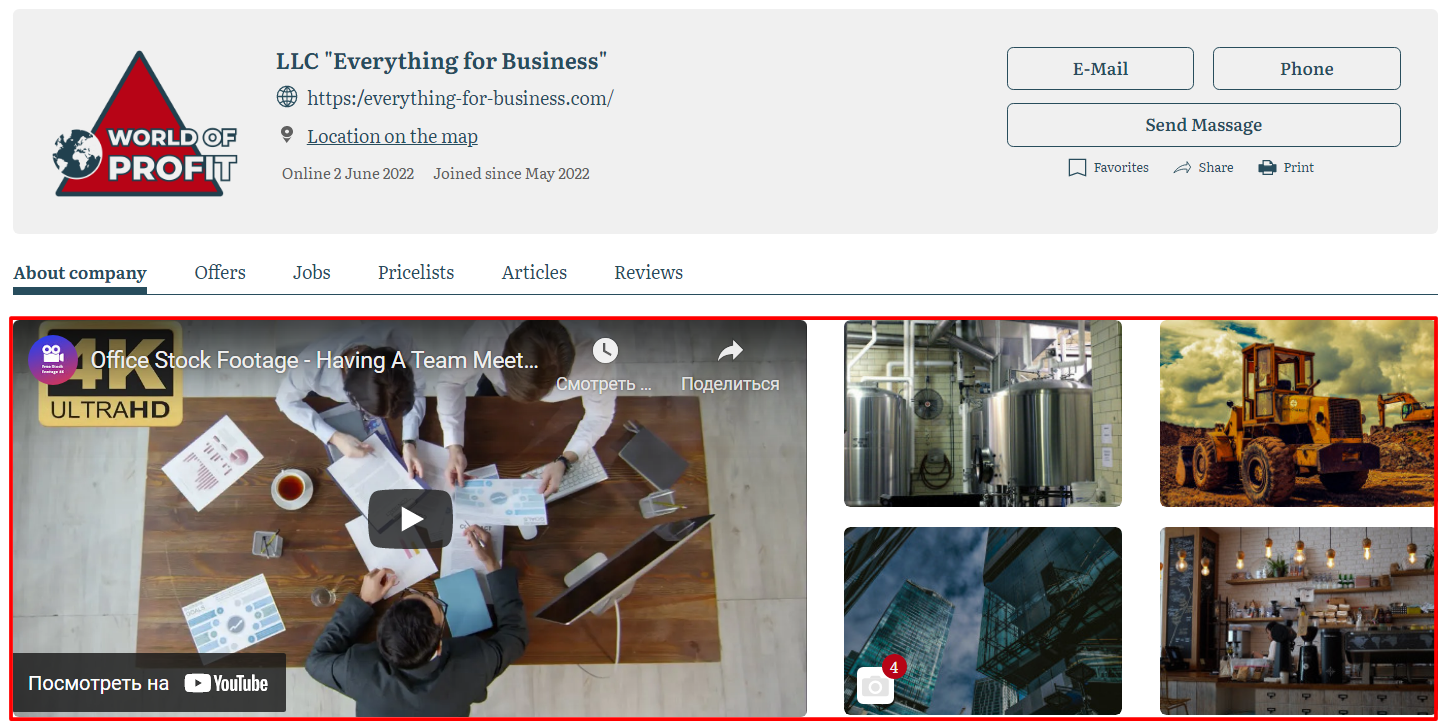
Task: Open the Pricelists tab
Action: point(416,273)
